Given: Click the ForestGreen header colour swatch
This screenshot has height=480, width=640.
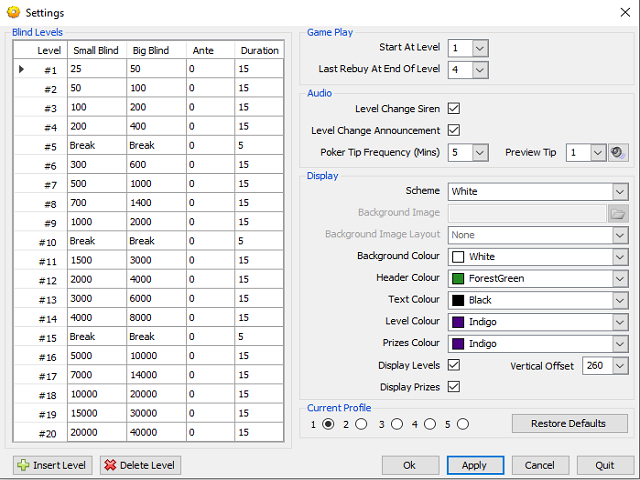Looking at the screenshot, I should coord(458,278).
